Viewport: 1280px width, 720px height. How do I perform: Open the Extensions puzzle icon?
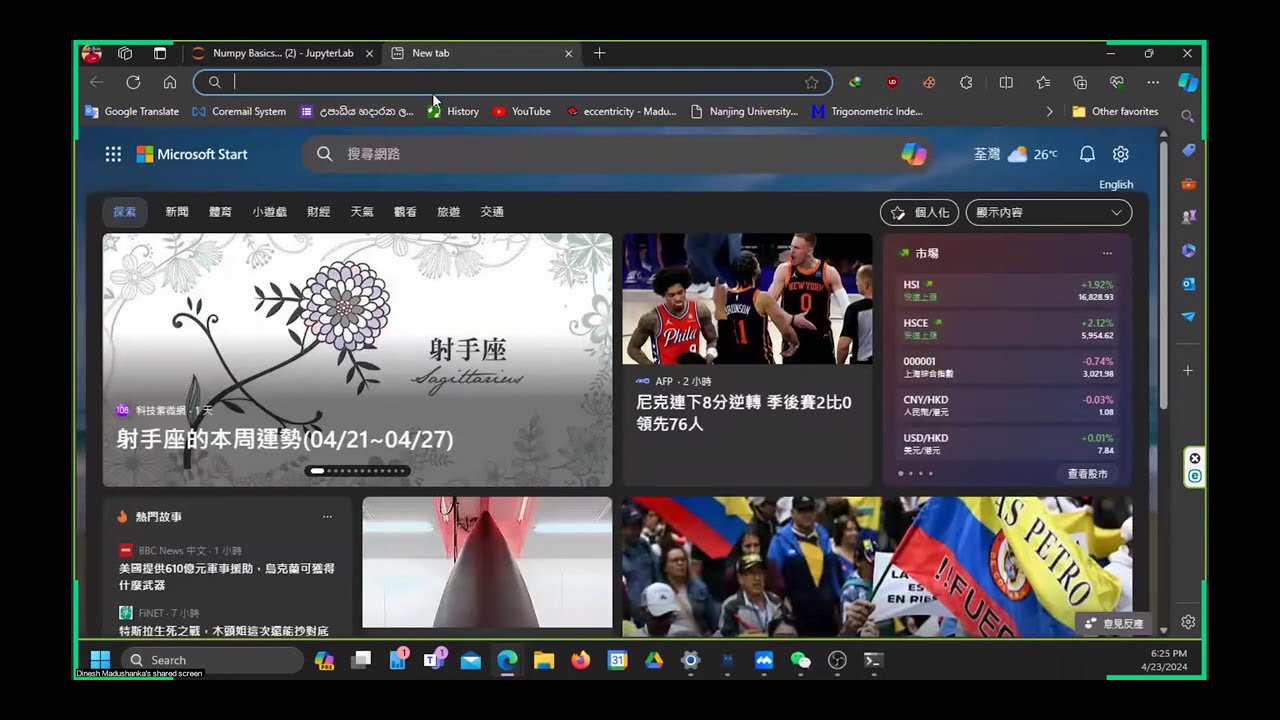pos(966,82)
